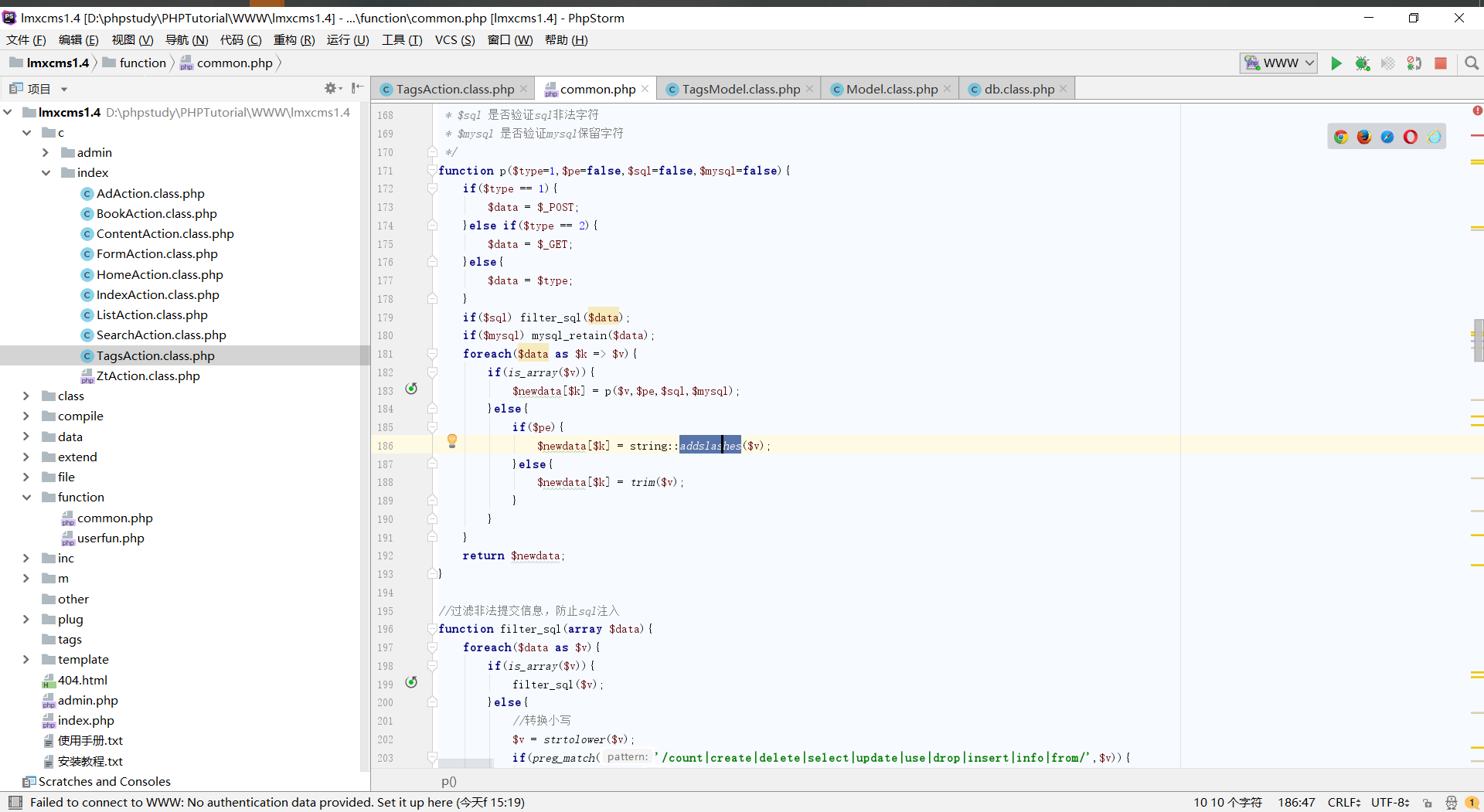Open the VCS (S) menu
The width and height of the screenshot is (1484, 812).
455,40
